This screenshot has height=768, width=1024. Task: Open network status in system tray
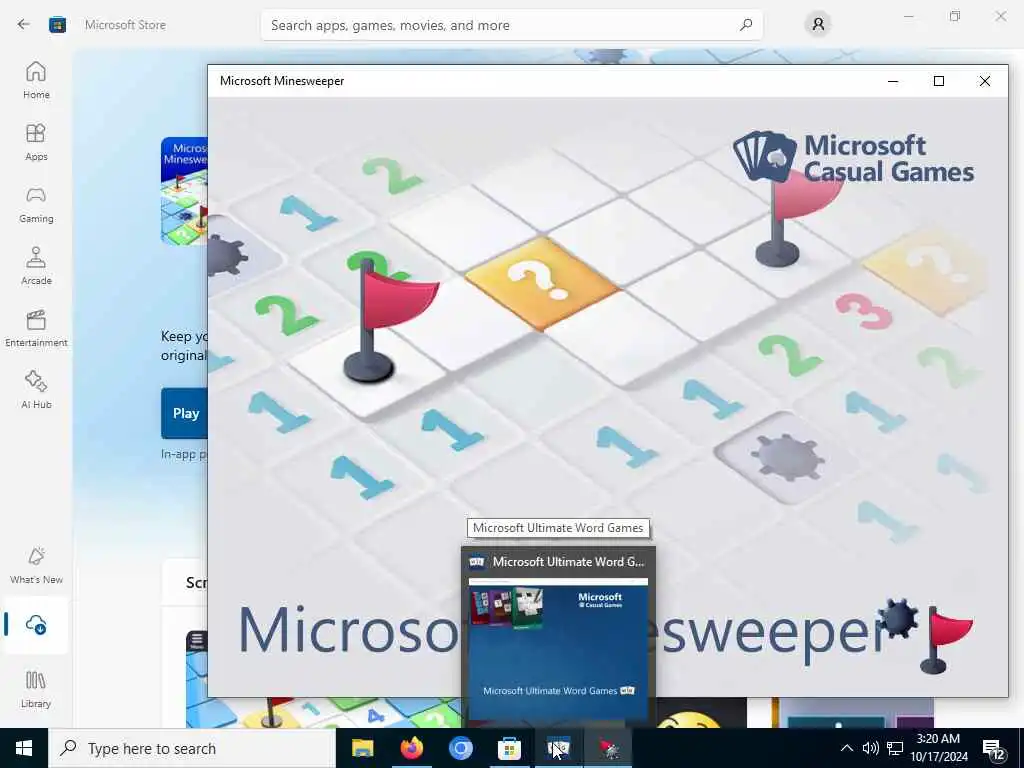895,748
